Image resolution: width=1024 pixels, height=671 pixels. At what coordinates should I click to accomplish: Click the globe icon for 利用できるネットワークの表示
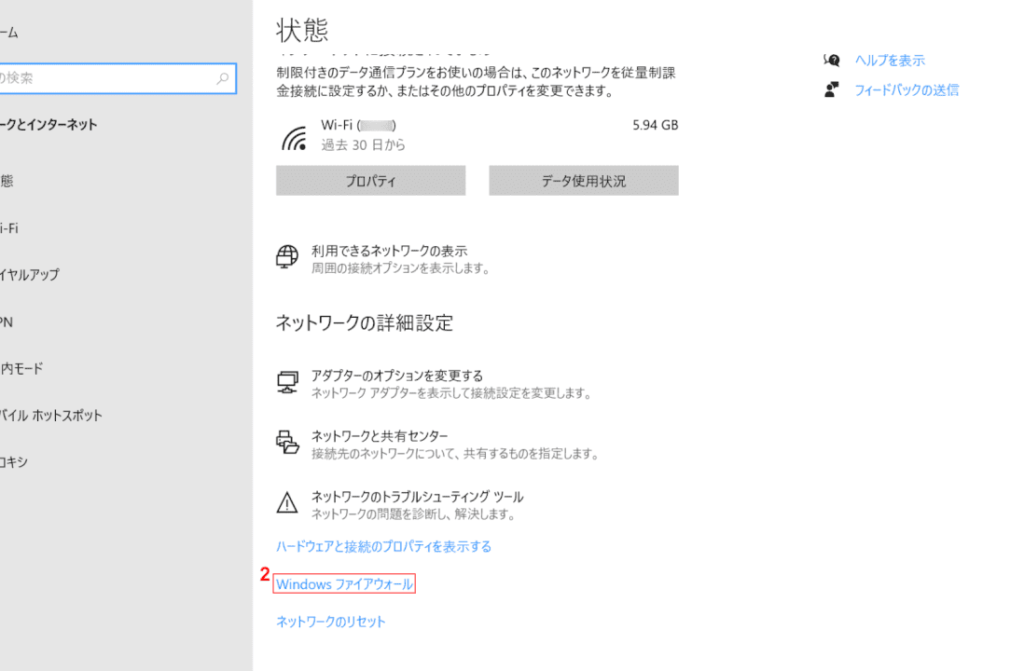click(x=287, y=257)
